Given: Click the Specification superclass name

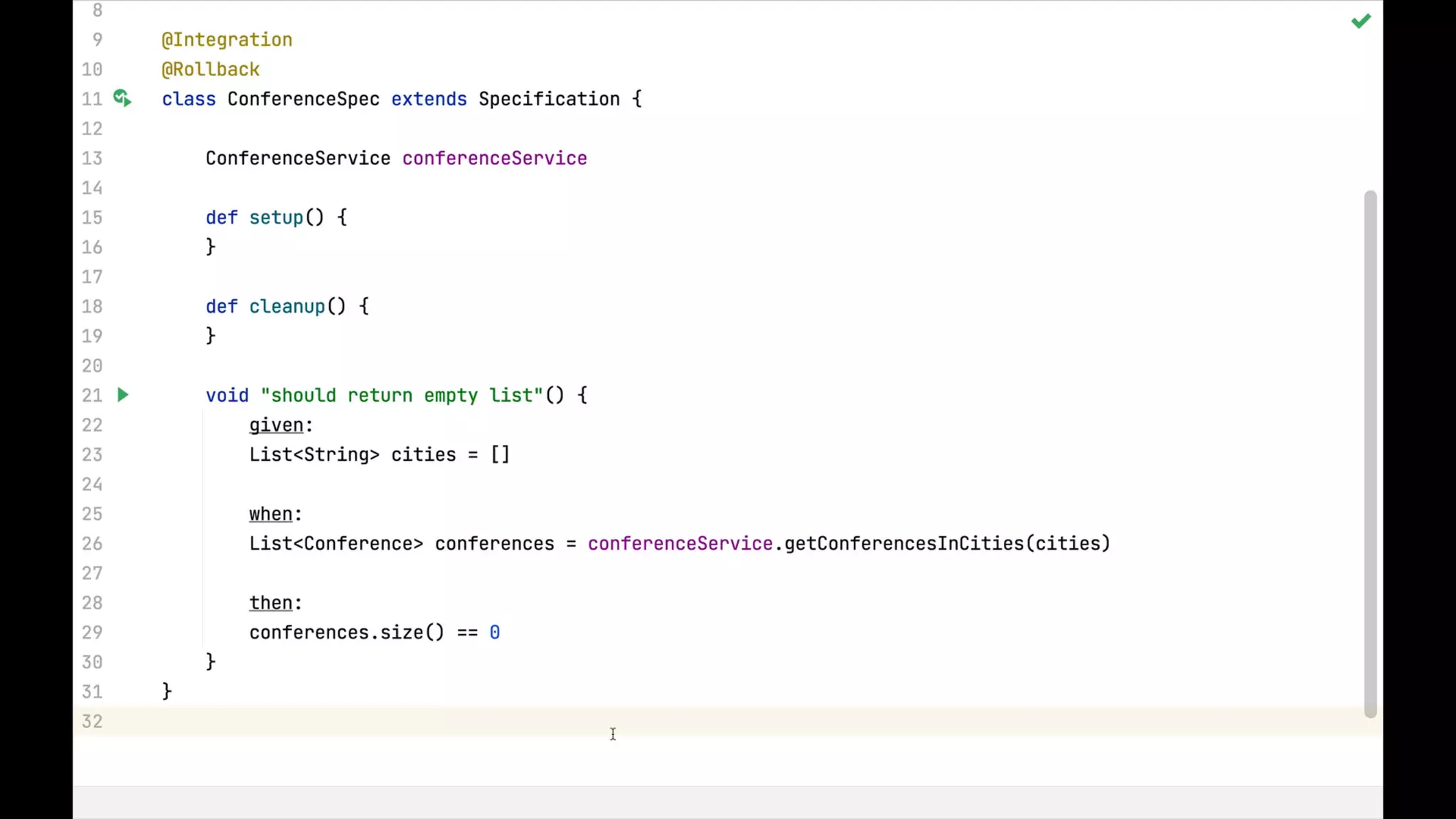Looking at the screenshot, I should click(x=549, y=99).
